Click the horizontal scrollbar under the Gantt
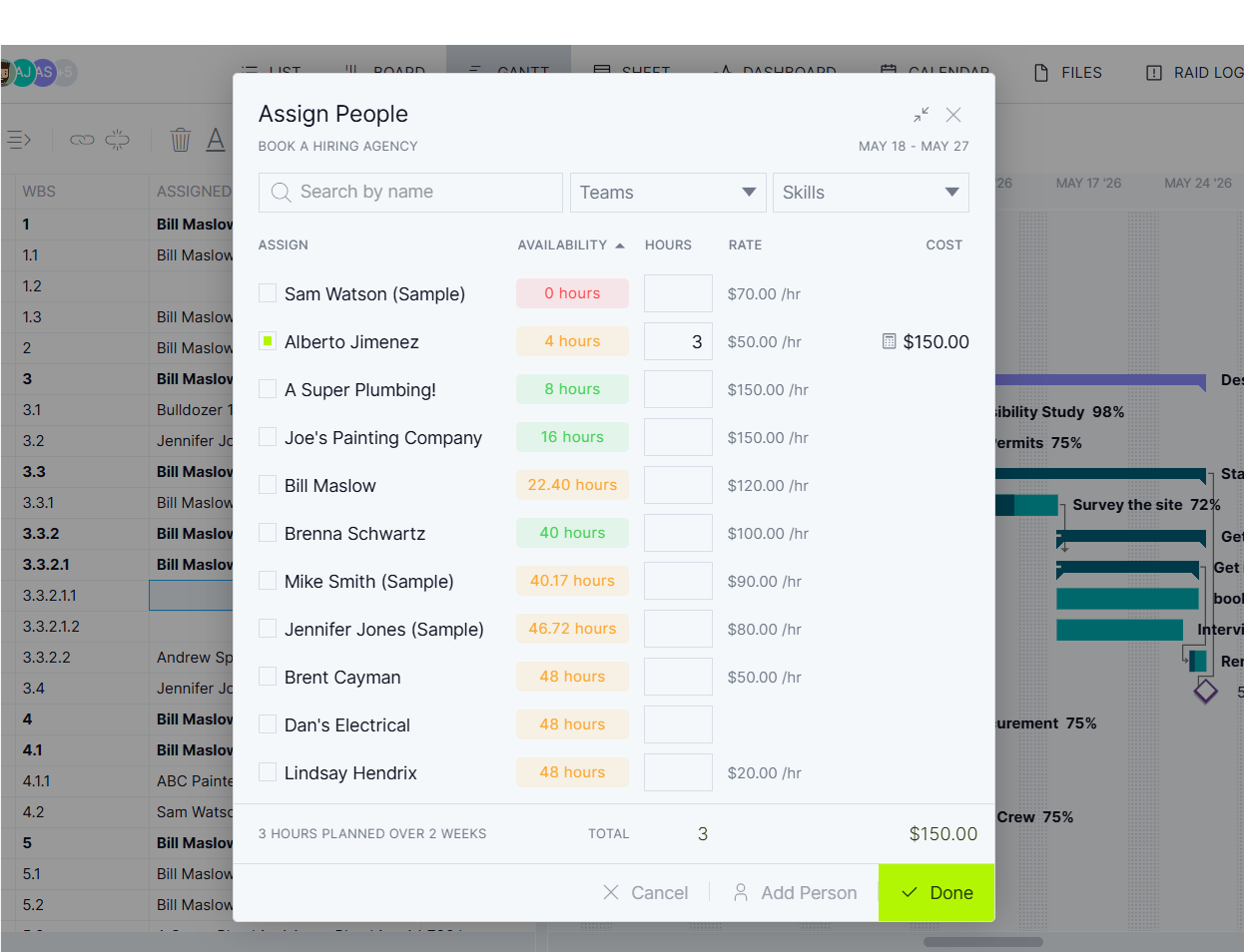Viewport: 1244px width, 952px height. (983, 941)
